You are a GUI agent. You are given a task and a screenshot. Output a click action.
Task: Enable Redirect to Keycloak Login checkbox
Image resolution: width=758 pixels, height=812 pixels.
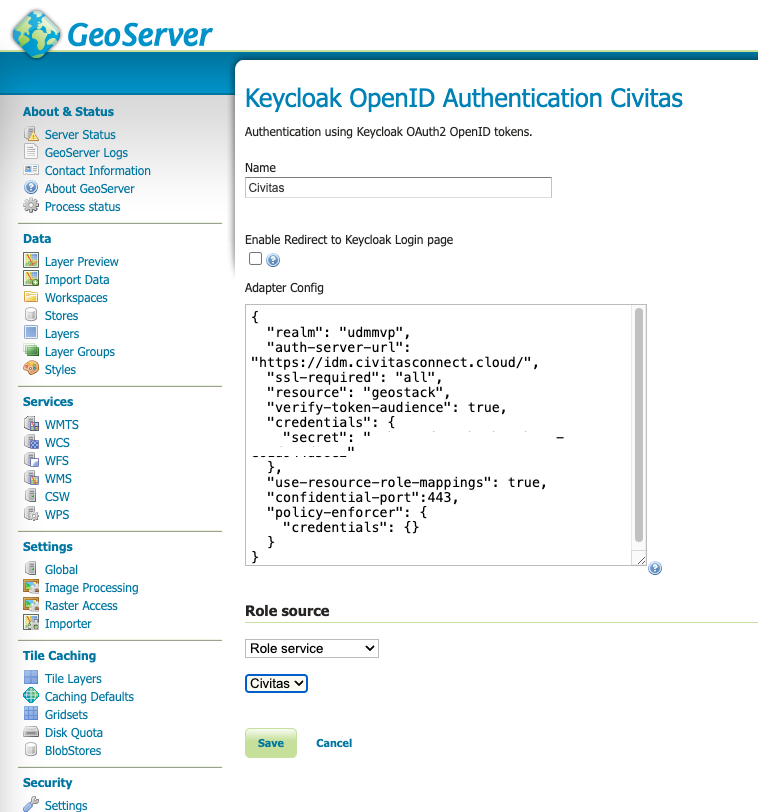pos(255,258)
